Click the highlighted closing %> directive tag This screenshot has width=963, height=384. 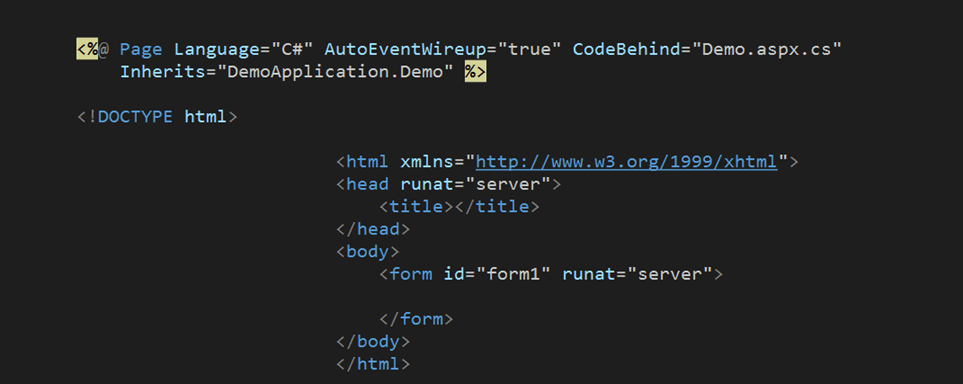pos(475,72)
